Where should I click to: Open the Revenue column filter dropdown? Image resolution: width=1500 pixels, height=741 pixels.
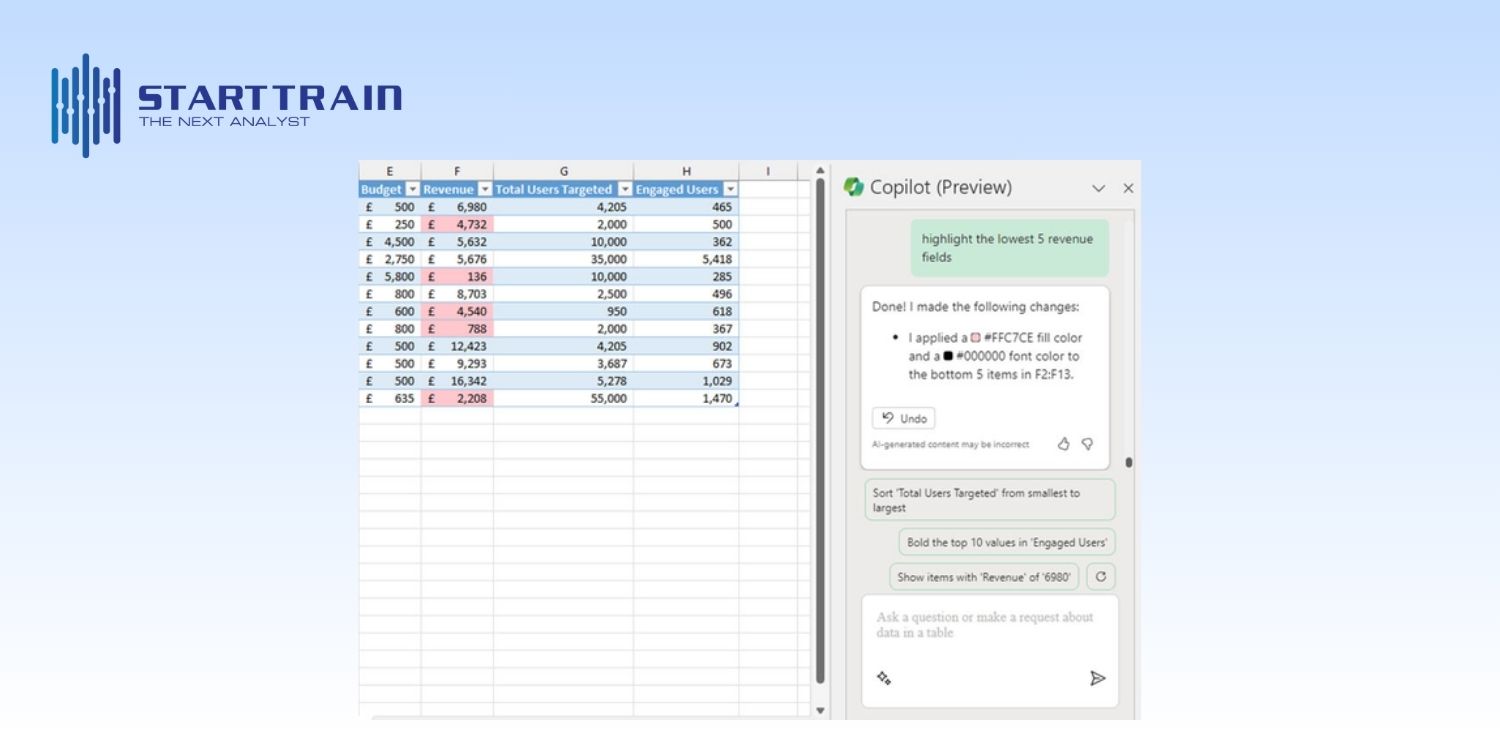point(484,190)
